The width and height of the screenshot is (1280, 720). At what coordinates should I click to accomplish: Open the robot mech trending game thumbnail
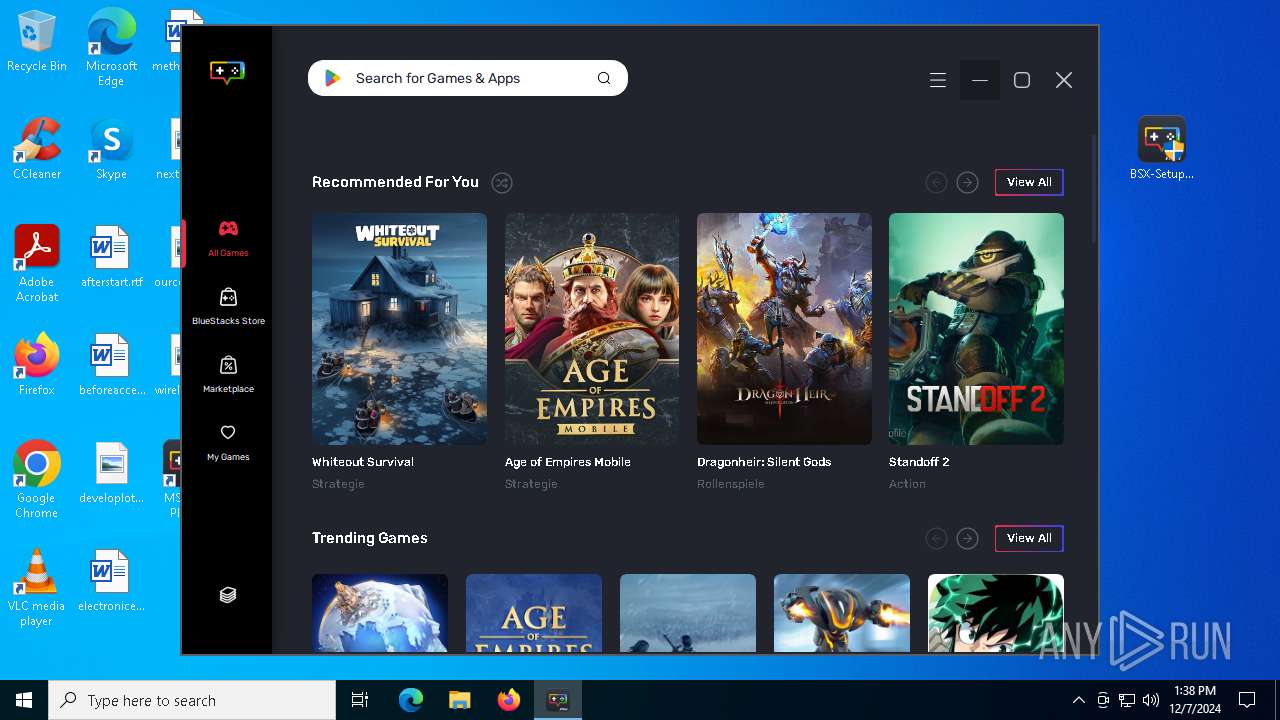842,613
